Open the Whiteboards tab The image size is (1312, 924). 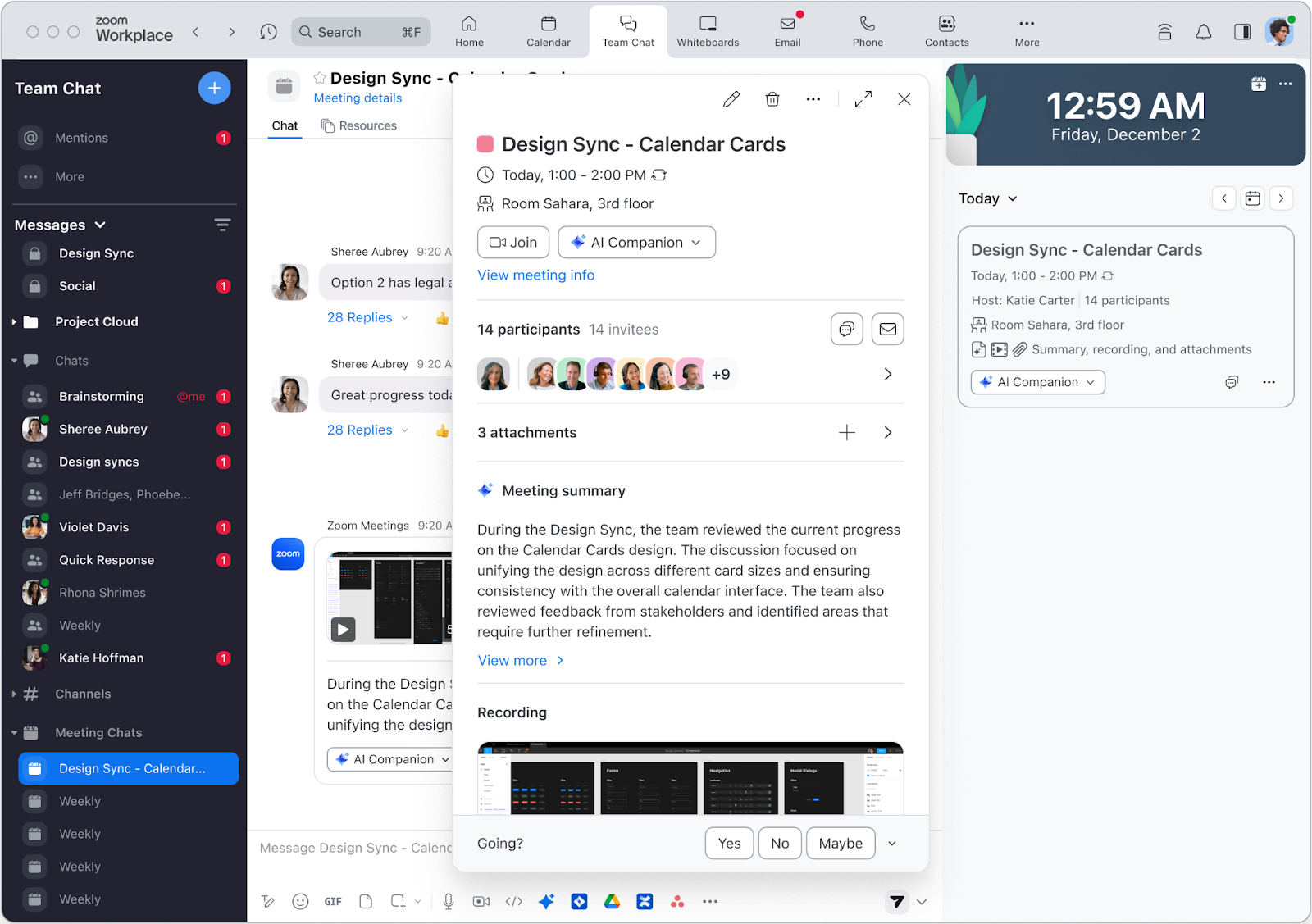click(708, 32)
